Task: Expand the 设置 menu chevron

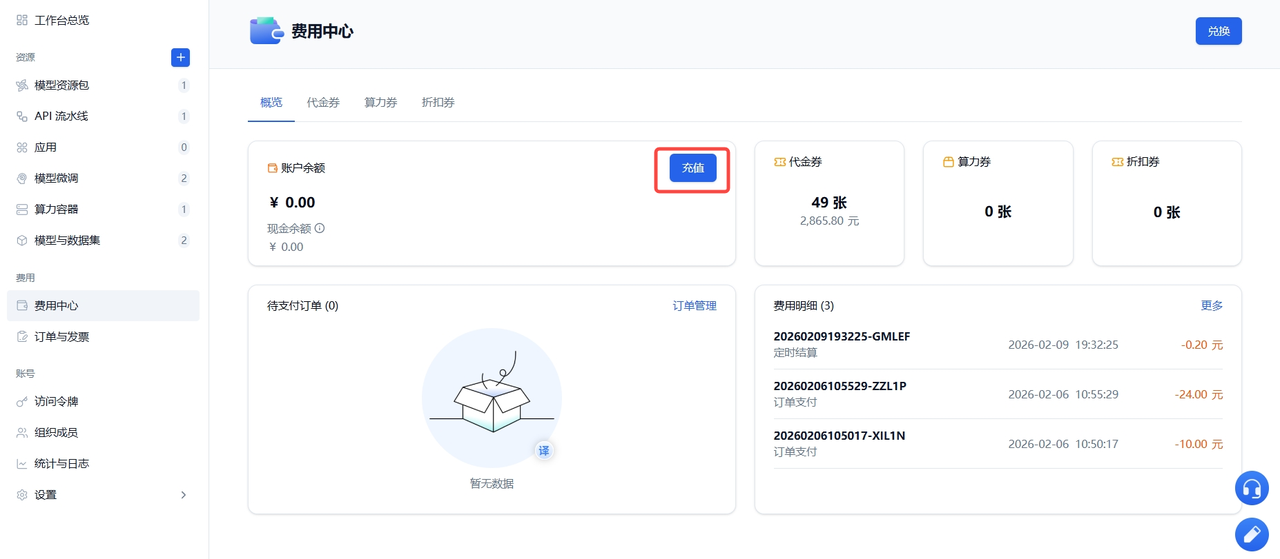Action: coord(183,494)
